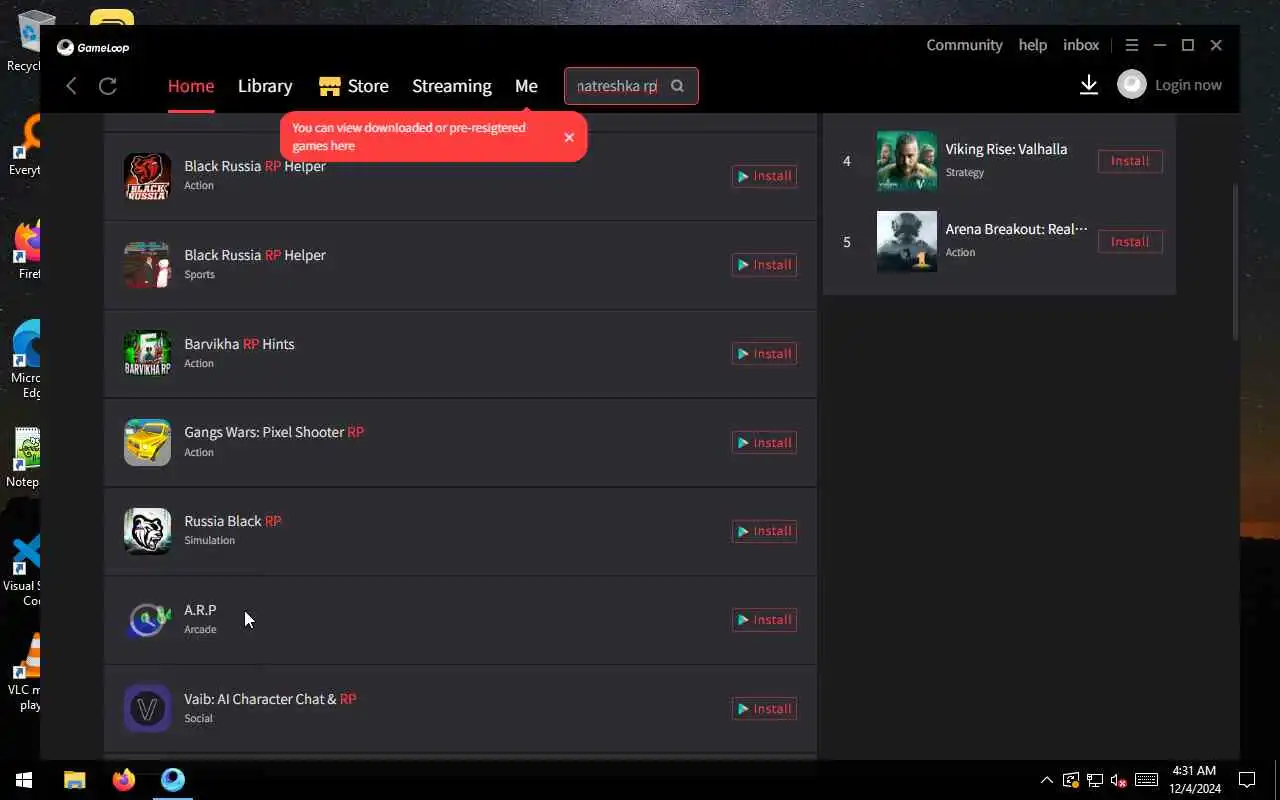This screenshot has width=1280, height=800.
Task: Open the inbox
Action: tap(1081, 45)
